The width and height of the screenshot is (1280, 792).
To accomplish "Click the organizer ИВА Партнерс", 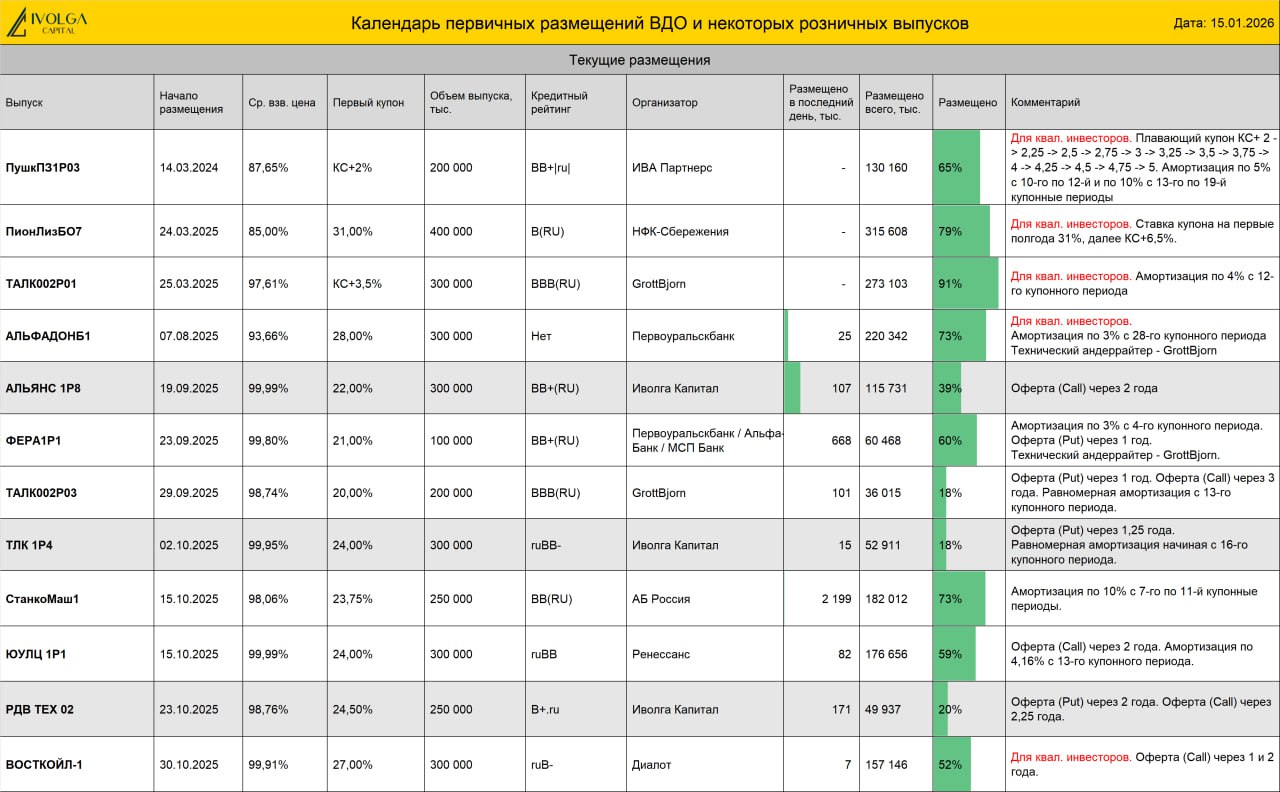I will (x=672, y=168).
